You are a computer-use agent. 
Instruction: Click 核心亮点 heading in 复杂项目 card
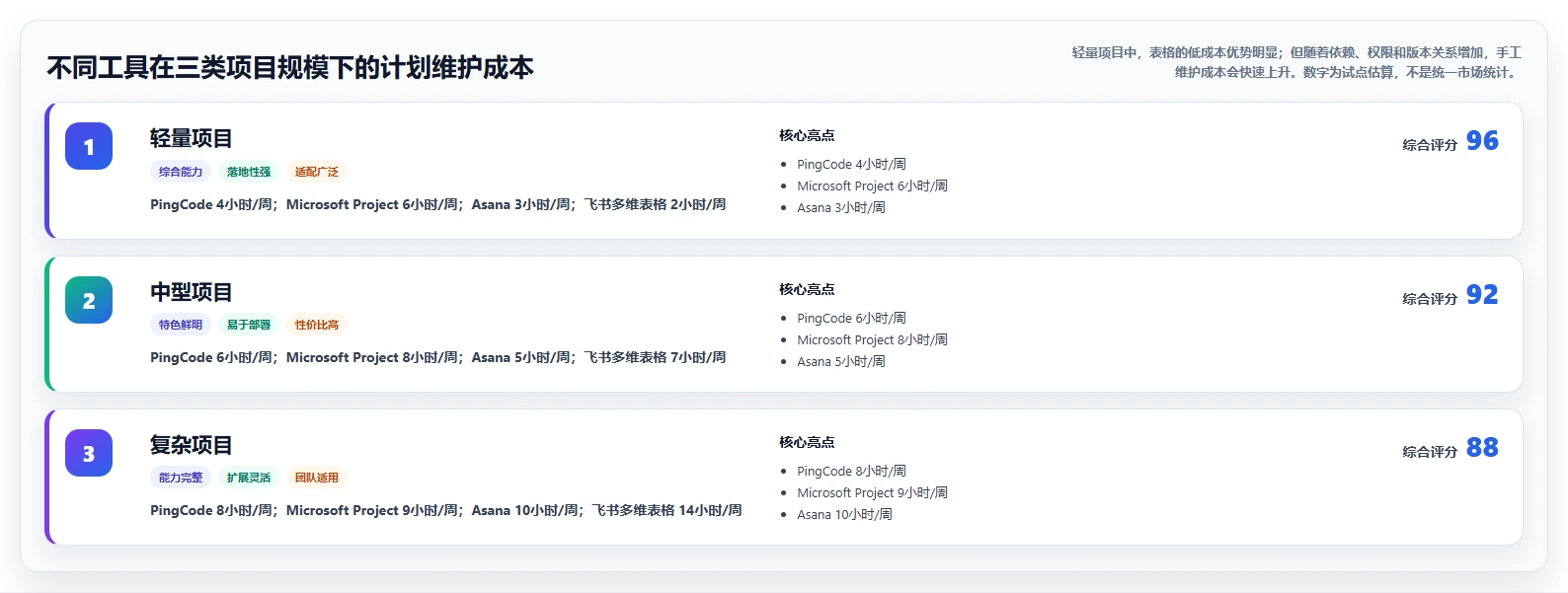click(x=807, y=442)
